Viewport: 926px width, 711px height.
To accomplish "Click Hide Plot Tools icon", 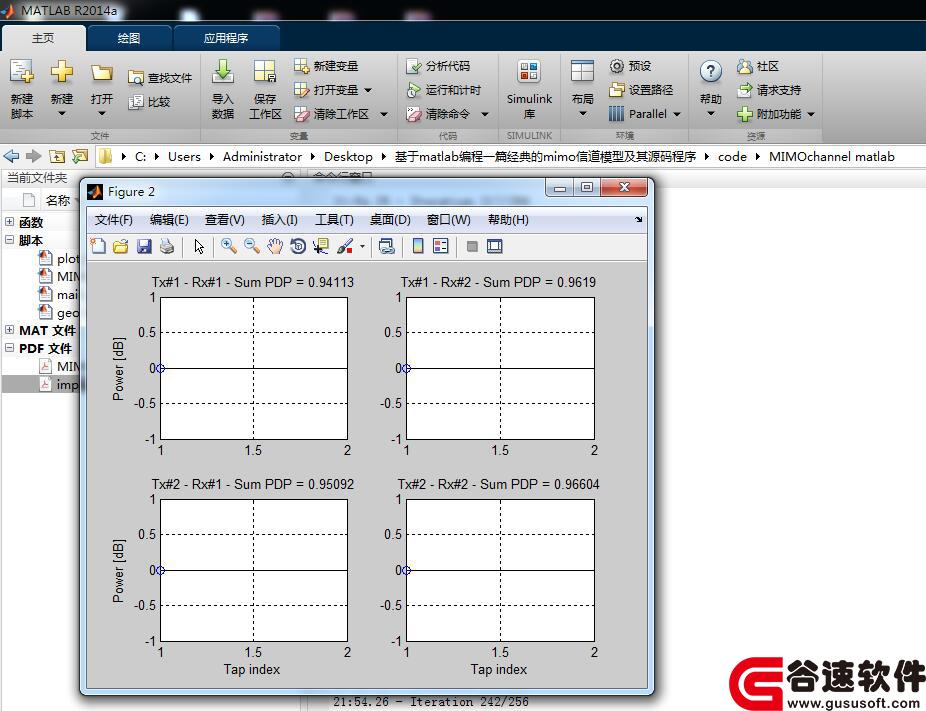I will [472, 246].
